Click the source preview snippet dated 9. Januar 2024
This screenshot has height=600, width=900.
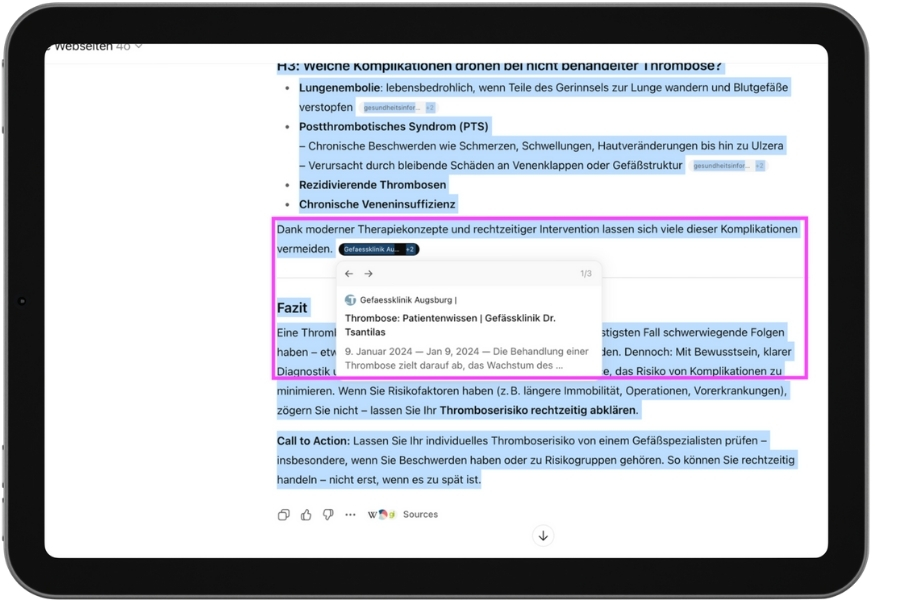point(466,358)
